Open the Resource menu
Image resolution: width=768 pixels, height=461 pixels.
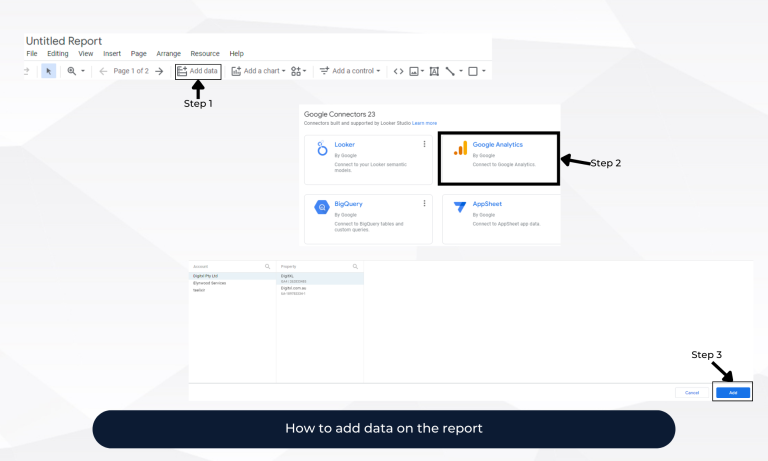click(x=204, y=53)
